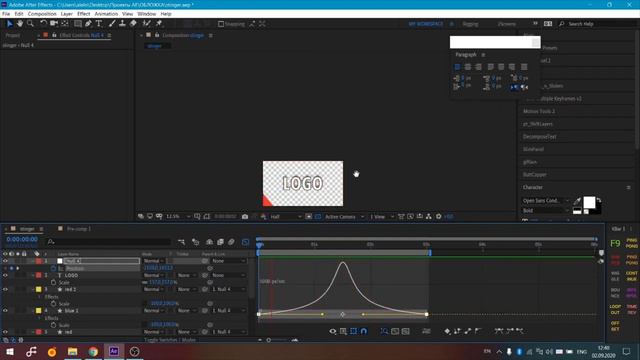The height and width of the screenshot is (360, 640).
Task: Click the viewer snapshot camera icon
Action: [245, 217]
